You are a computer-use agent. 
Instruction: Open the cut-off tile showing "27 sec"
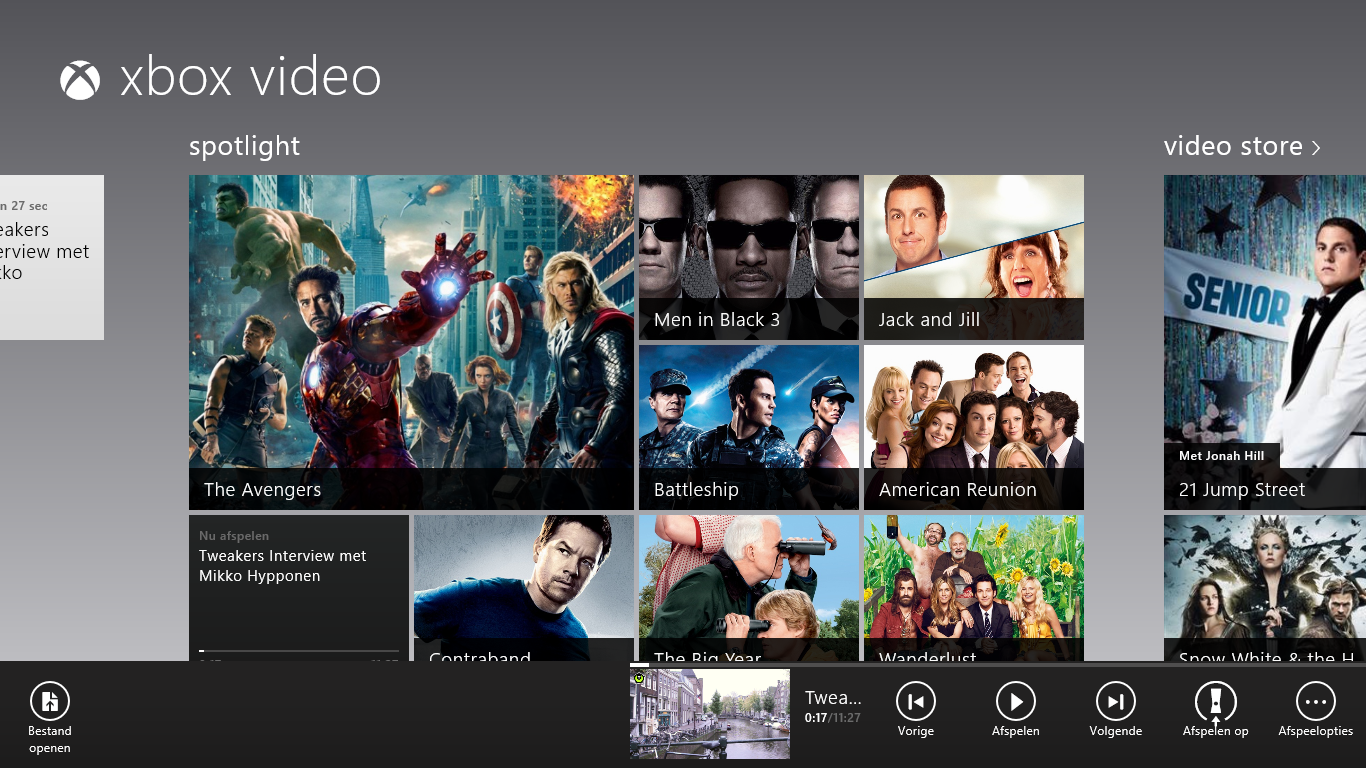pos(52,257)
